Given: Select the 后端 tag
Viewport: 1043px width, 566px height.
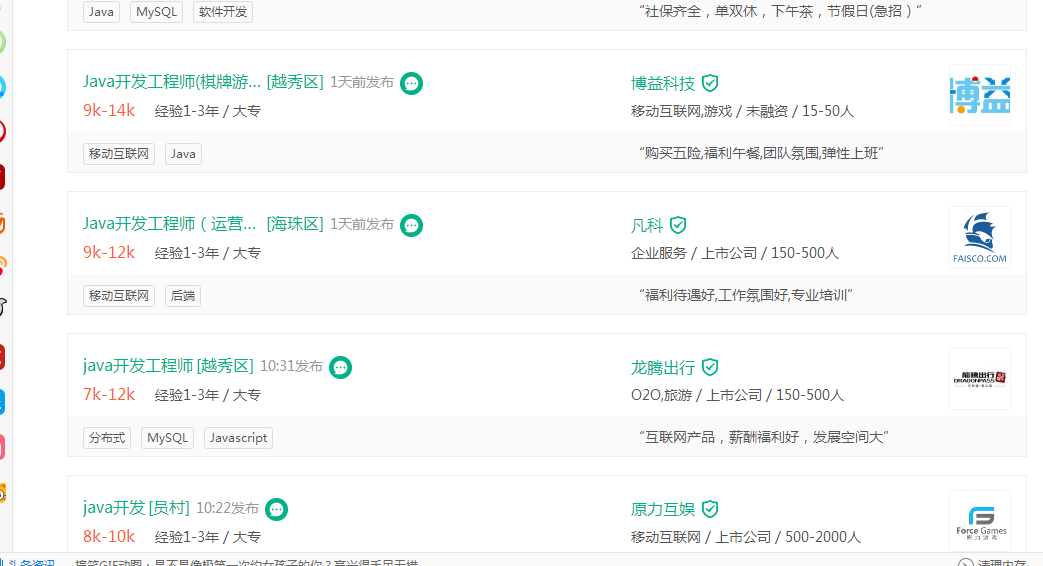Looking at the screenshot, I should coord(183,296).
